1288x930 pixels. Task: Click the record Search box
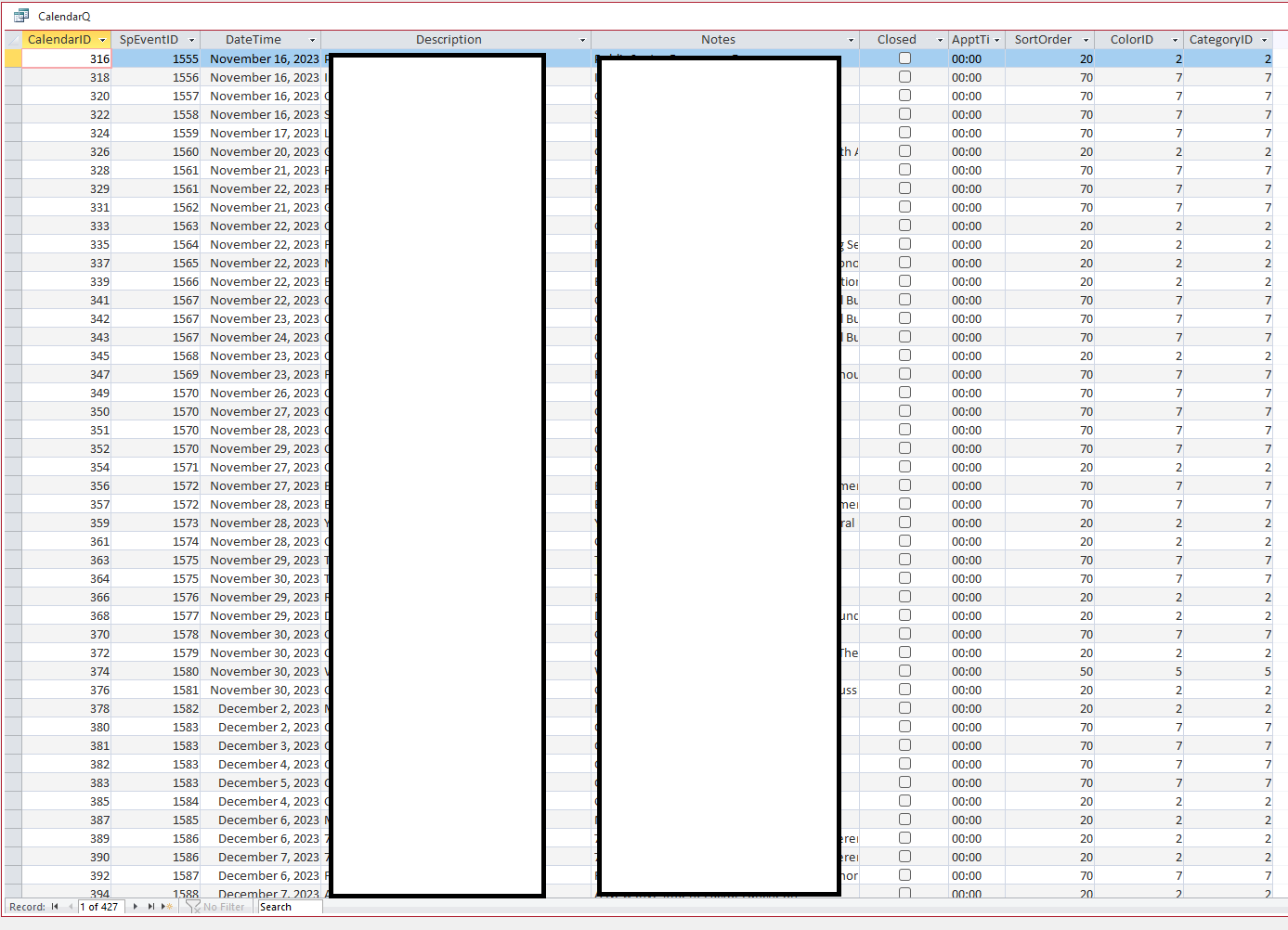(x=290, y=907)
